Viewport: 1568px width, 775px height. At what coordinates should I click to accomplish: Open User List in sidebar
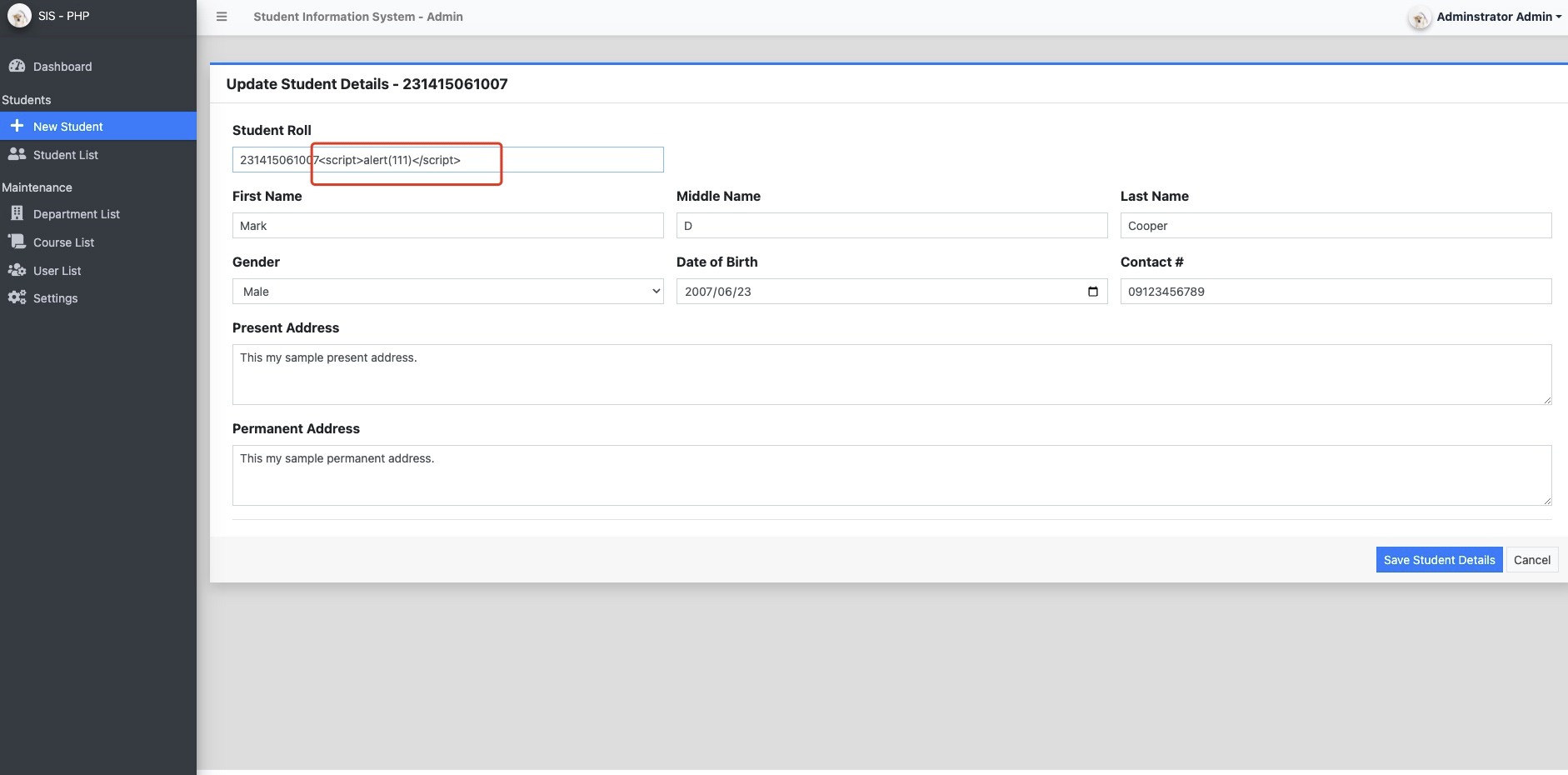tap(98, 271)
